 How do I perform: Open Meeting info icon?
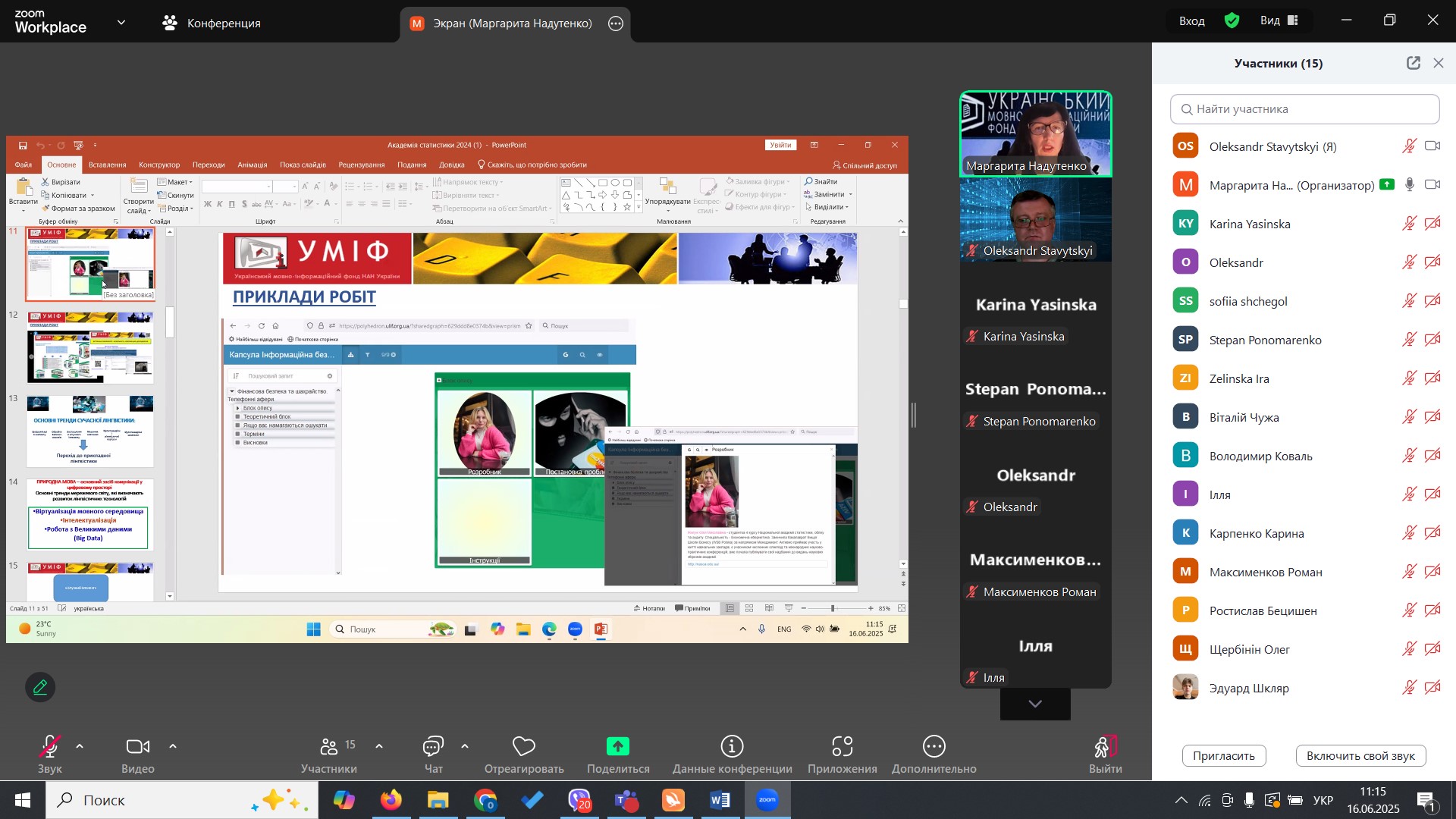[x=732, y=747]
